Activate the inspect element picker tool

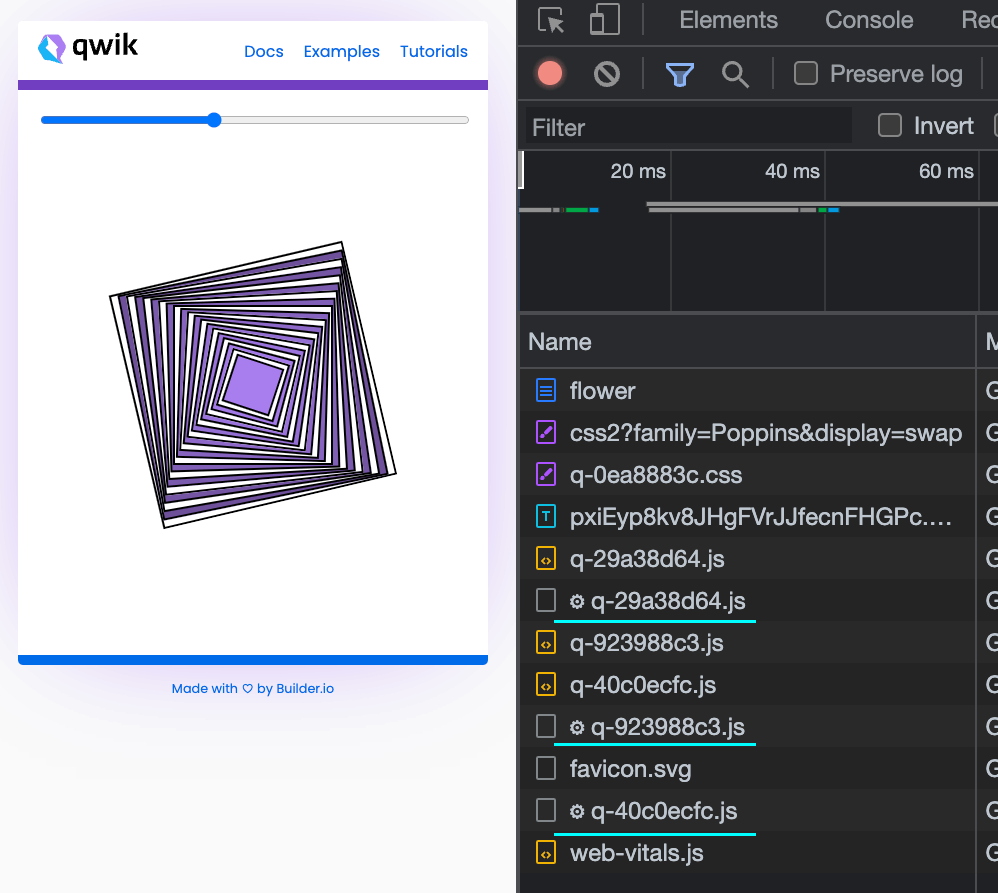pyautogui.click(x=551, y=20)
